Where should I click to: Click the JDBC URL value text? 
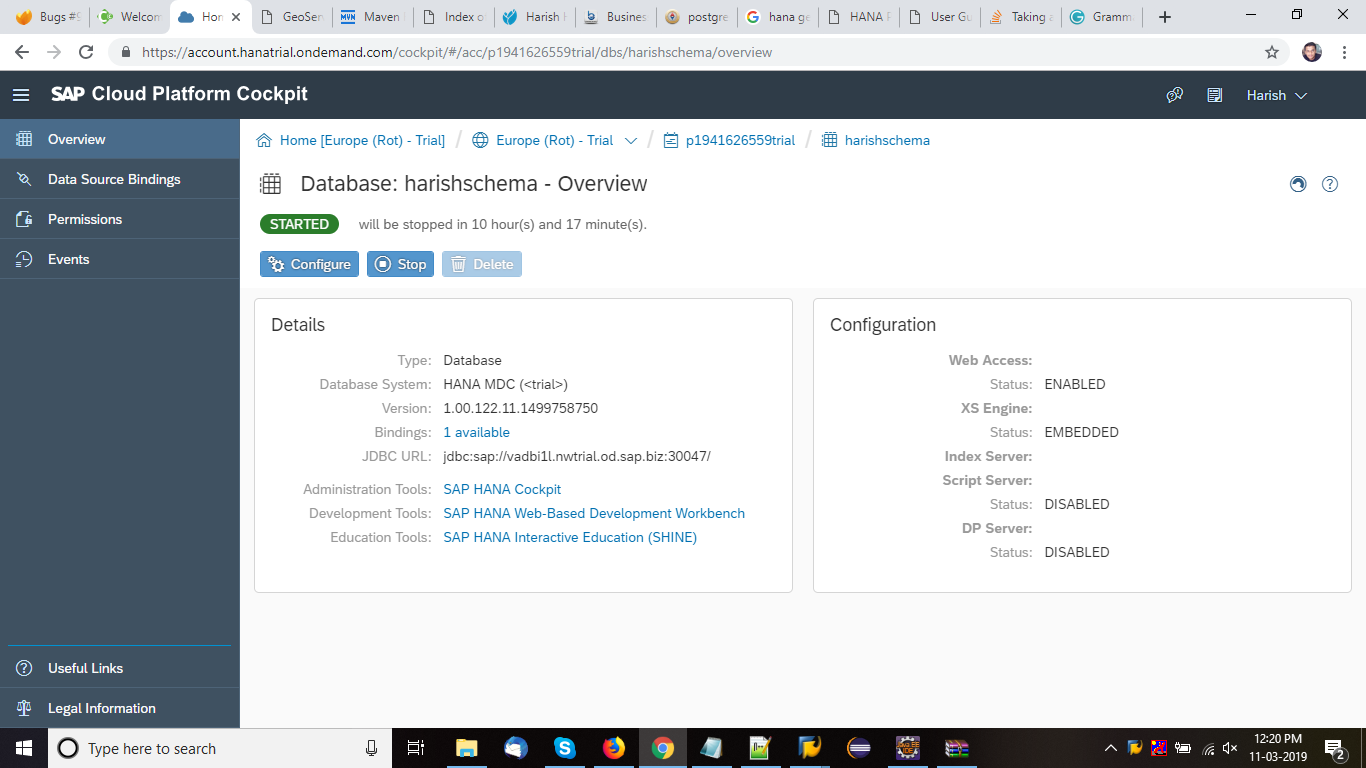pos(577,456)
